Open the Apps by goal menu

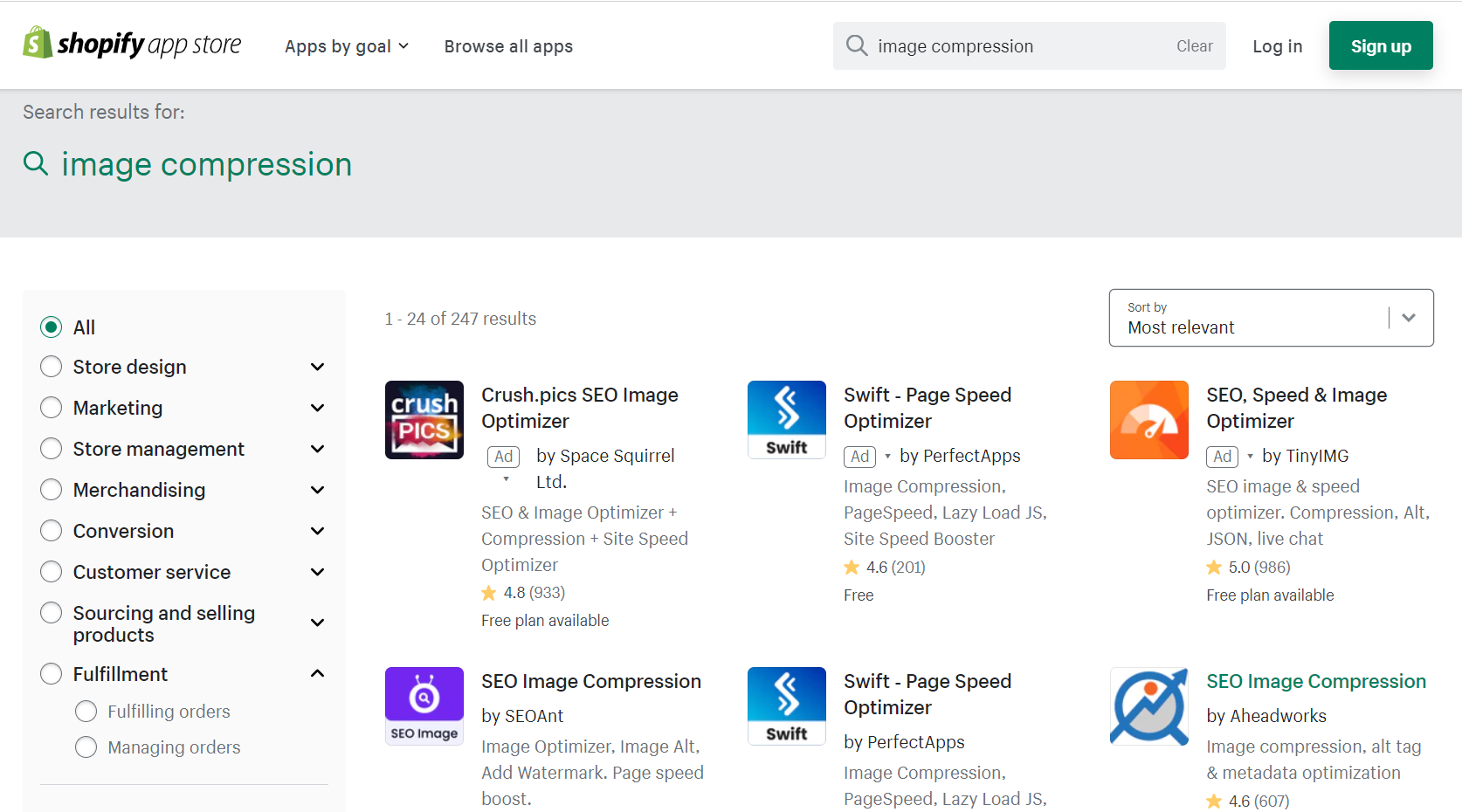coord(347,46)
